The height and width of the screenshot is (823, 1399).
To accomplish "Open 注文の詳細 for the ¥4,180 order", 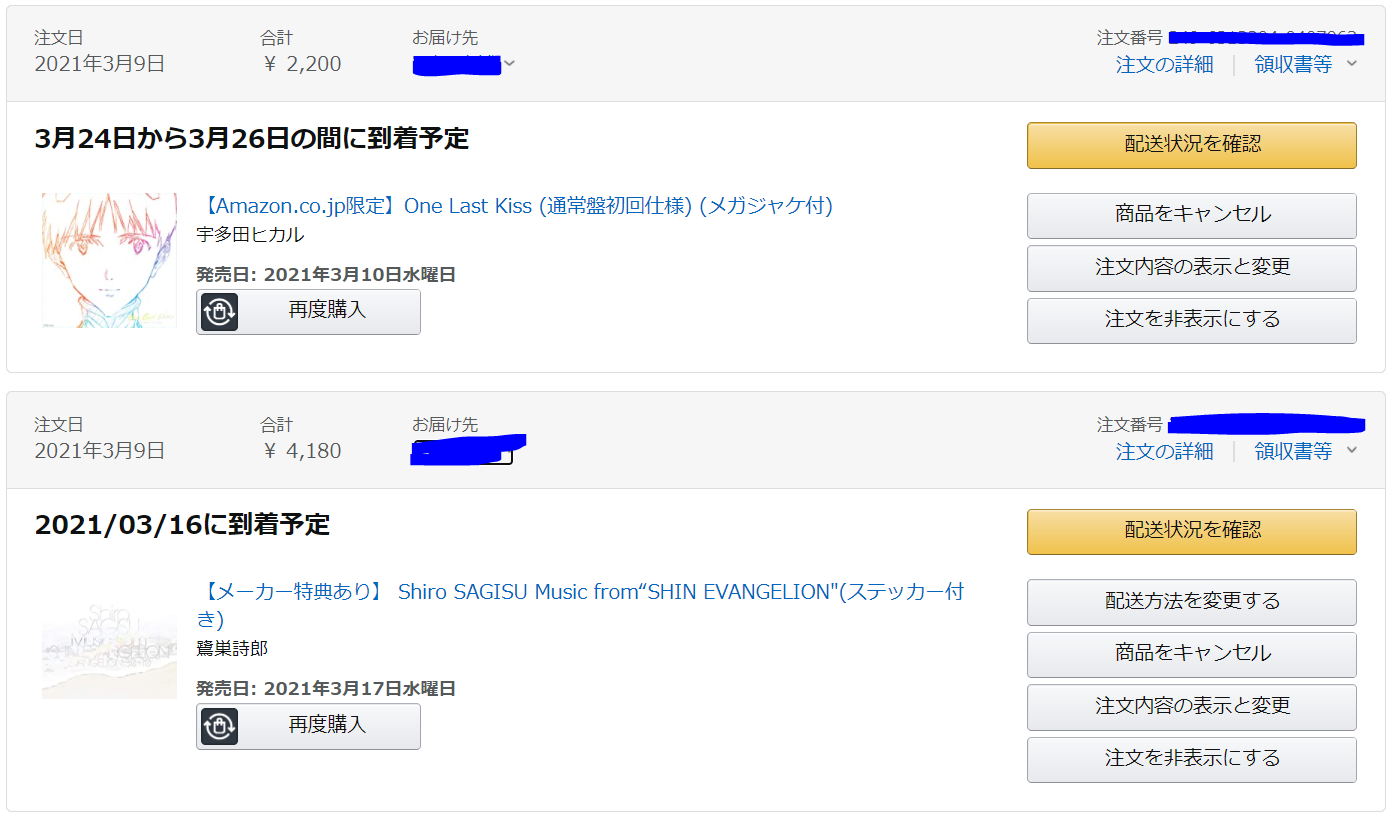I will (x=1164, y=451).
